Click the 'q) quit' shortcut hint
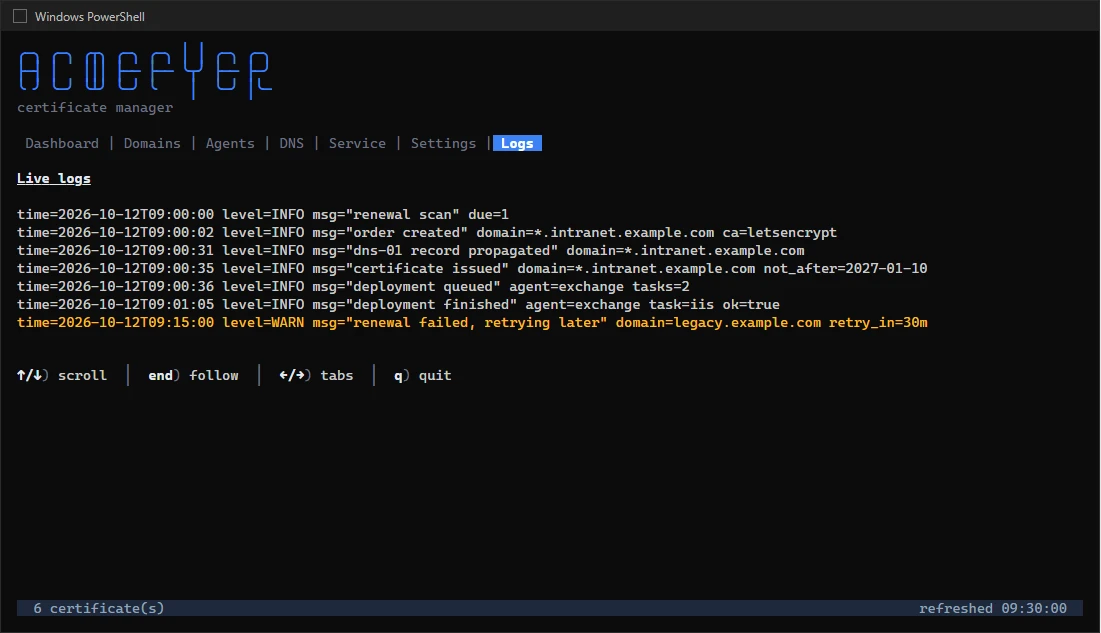1101x633 pixels. pyautogui.click(x=423, y=376)
